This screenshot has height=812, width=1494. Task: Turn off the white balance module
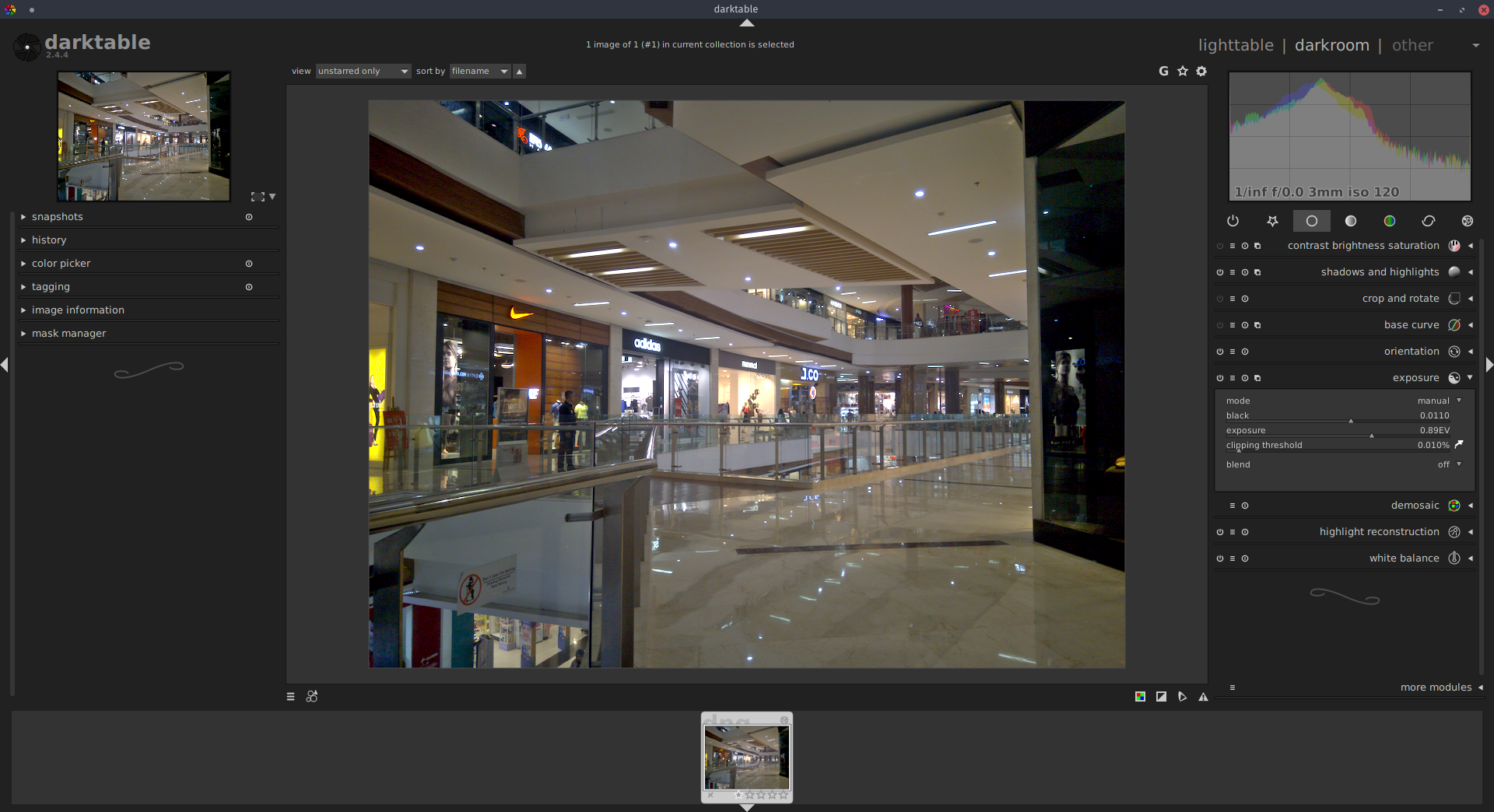click(x=1219, y=558)
